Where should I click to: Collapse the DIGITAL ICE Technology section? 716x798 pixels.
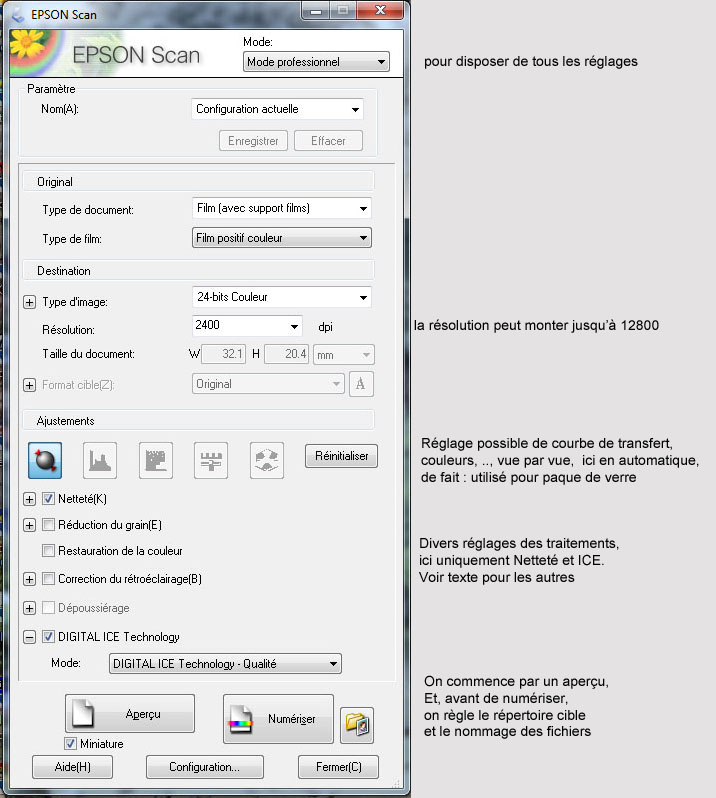(29, 636)
